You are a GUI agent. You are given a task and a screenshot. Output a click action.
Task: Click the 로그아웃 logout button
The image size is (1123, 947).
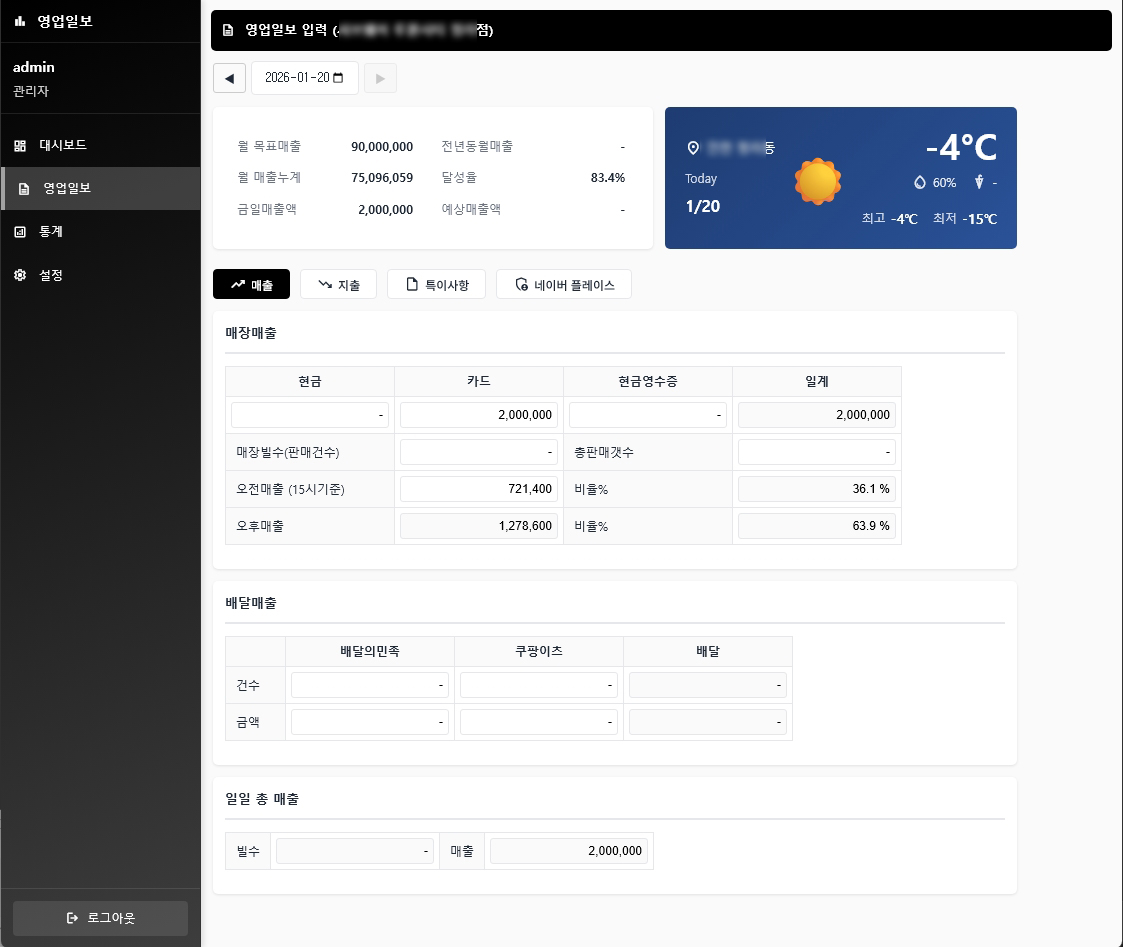(100, 918)
